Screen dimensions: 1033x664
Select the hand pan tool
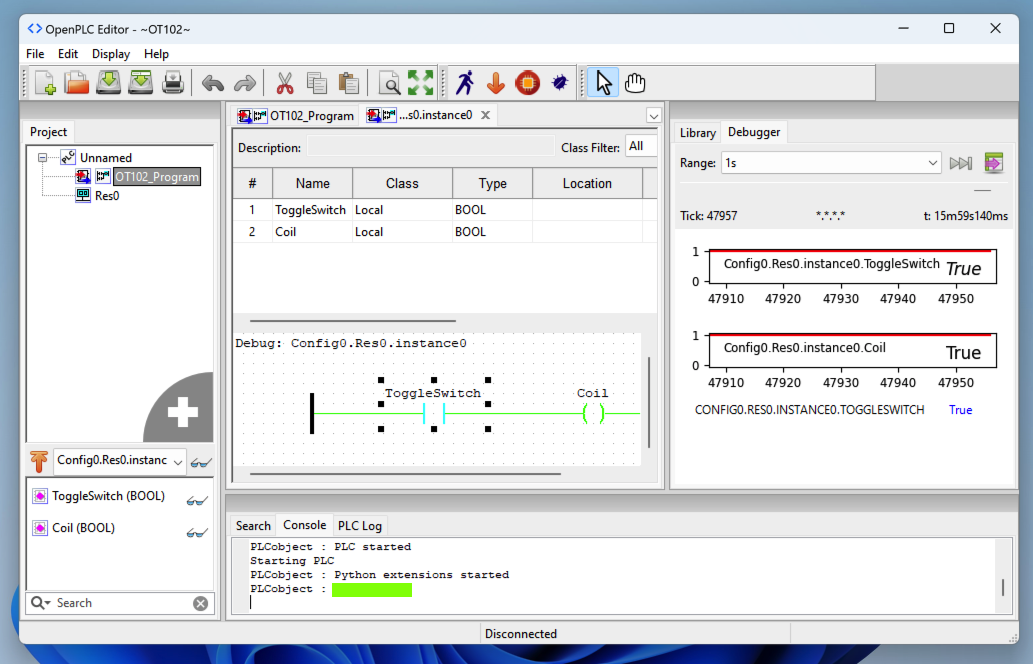pos(634,83)
